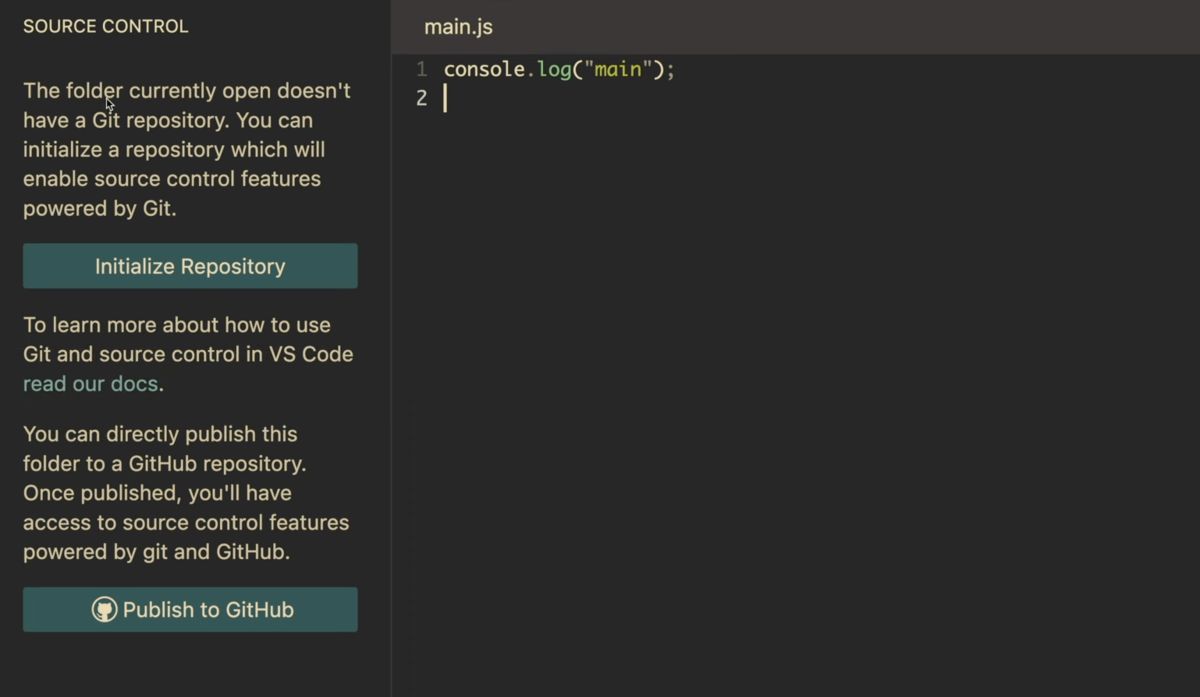The width and height of the screenshot is (1200, 697).
Task: Select the SOURCE CONTROL panel header
Action: (105, 26)
